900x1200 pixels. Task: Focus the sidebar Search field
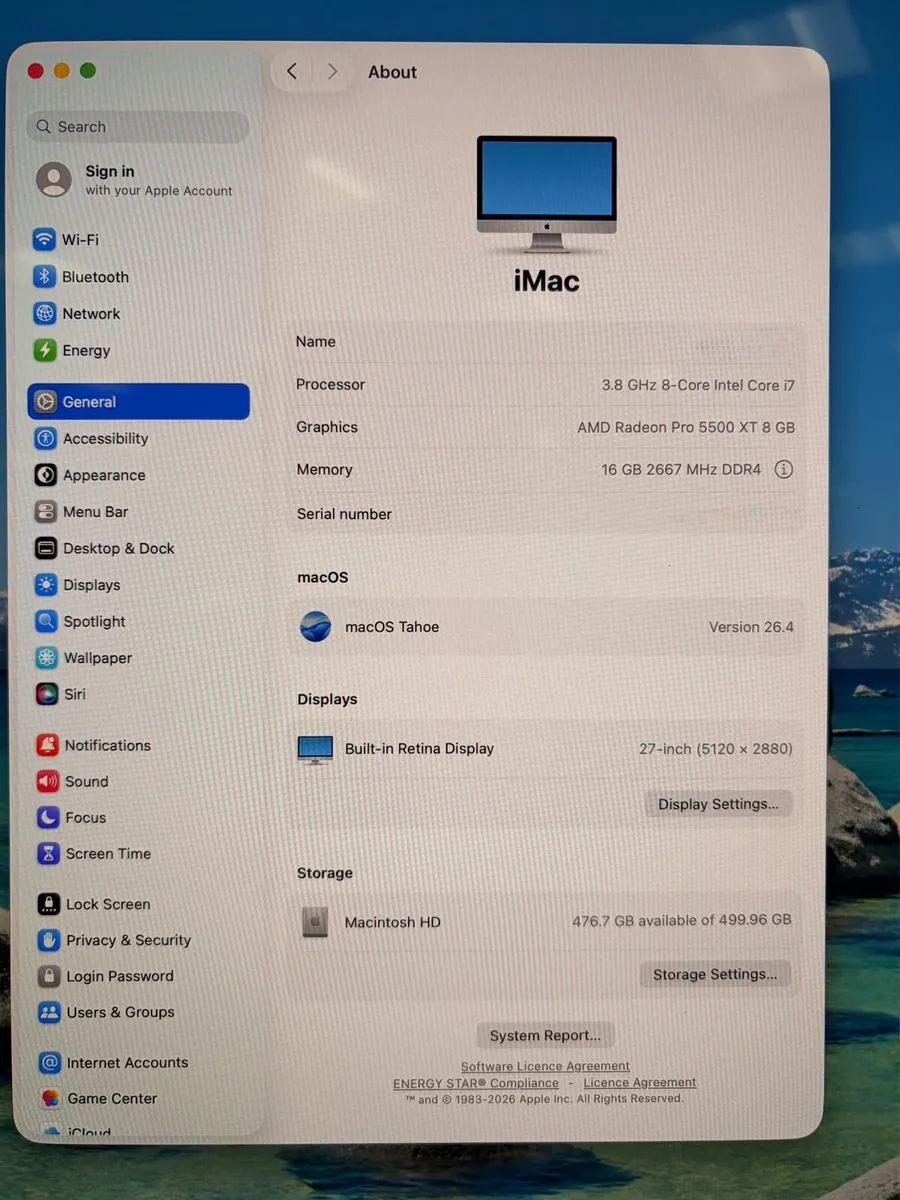click(138, 127)
